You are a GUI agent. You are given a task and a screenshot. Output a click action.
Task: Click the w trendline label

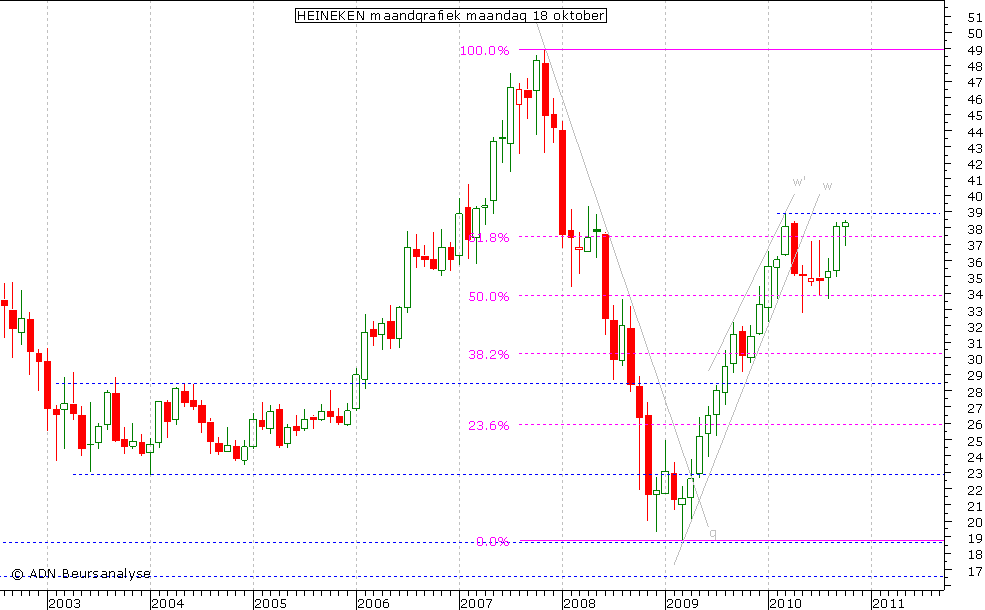tap(827, 186)
